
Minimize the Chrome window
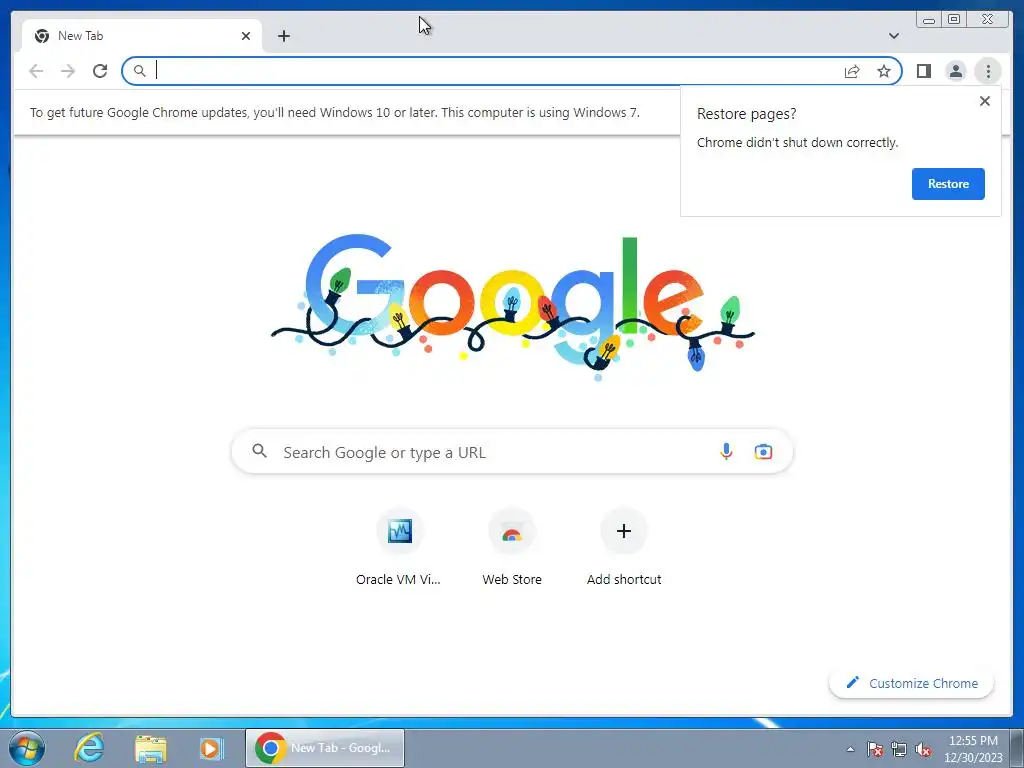tap(929, 20)
